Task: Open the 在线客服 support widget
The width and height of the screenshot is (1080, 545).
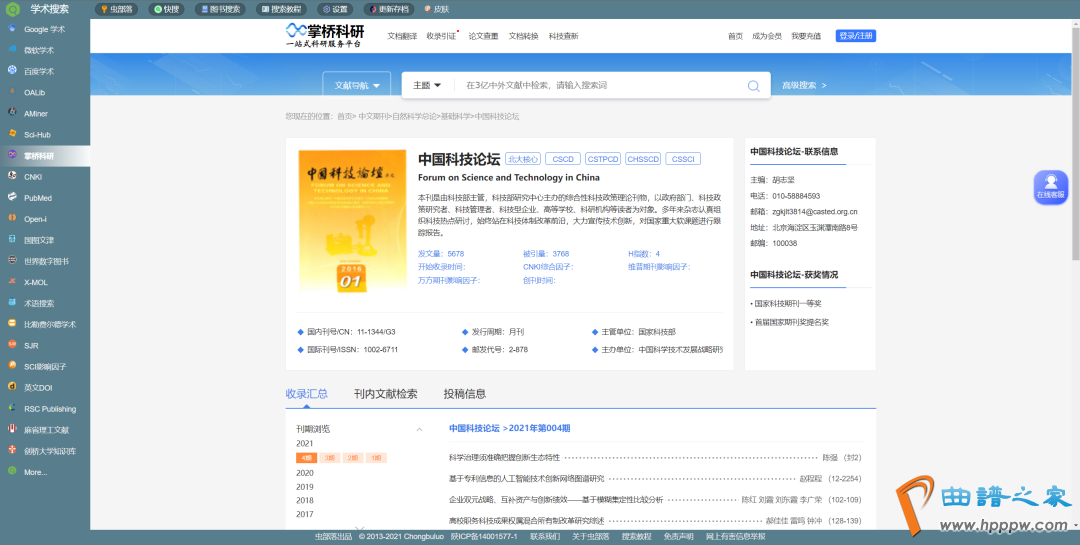Action: 1051,186
